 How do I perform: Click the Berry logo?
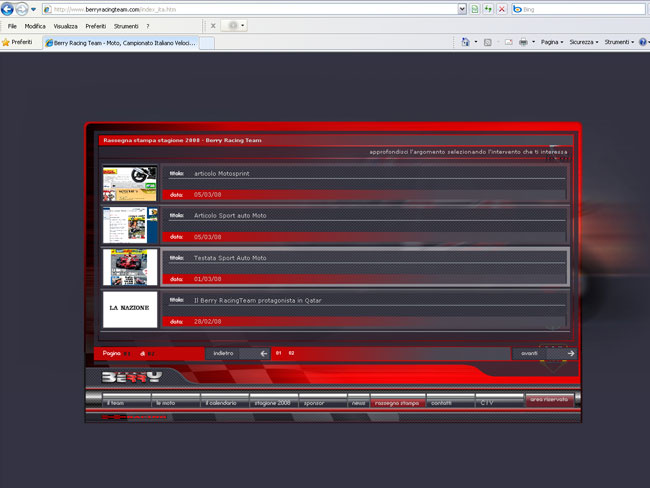(131, 377)
